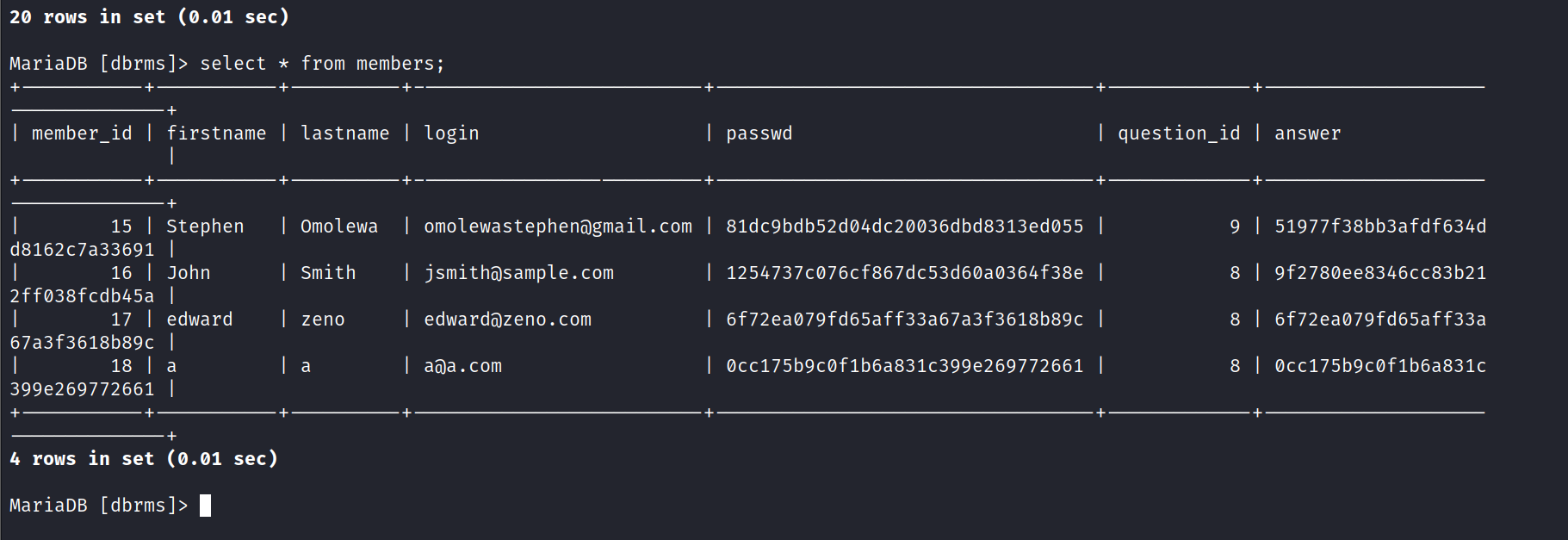Click the edward@zeno.com login entry
Viewport: 1568px width, 540px height.
pos(507,320)
